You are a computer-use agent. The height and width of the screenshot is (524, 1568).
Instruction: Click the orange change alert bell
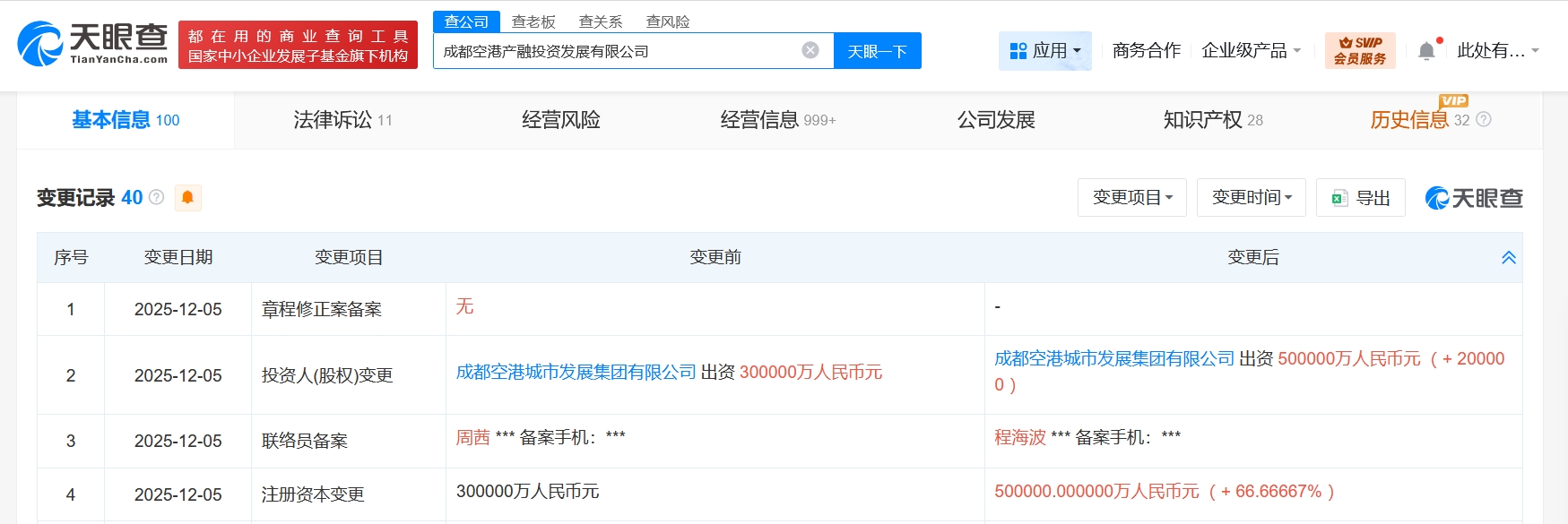(x=187, y=197)
